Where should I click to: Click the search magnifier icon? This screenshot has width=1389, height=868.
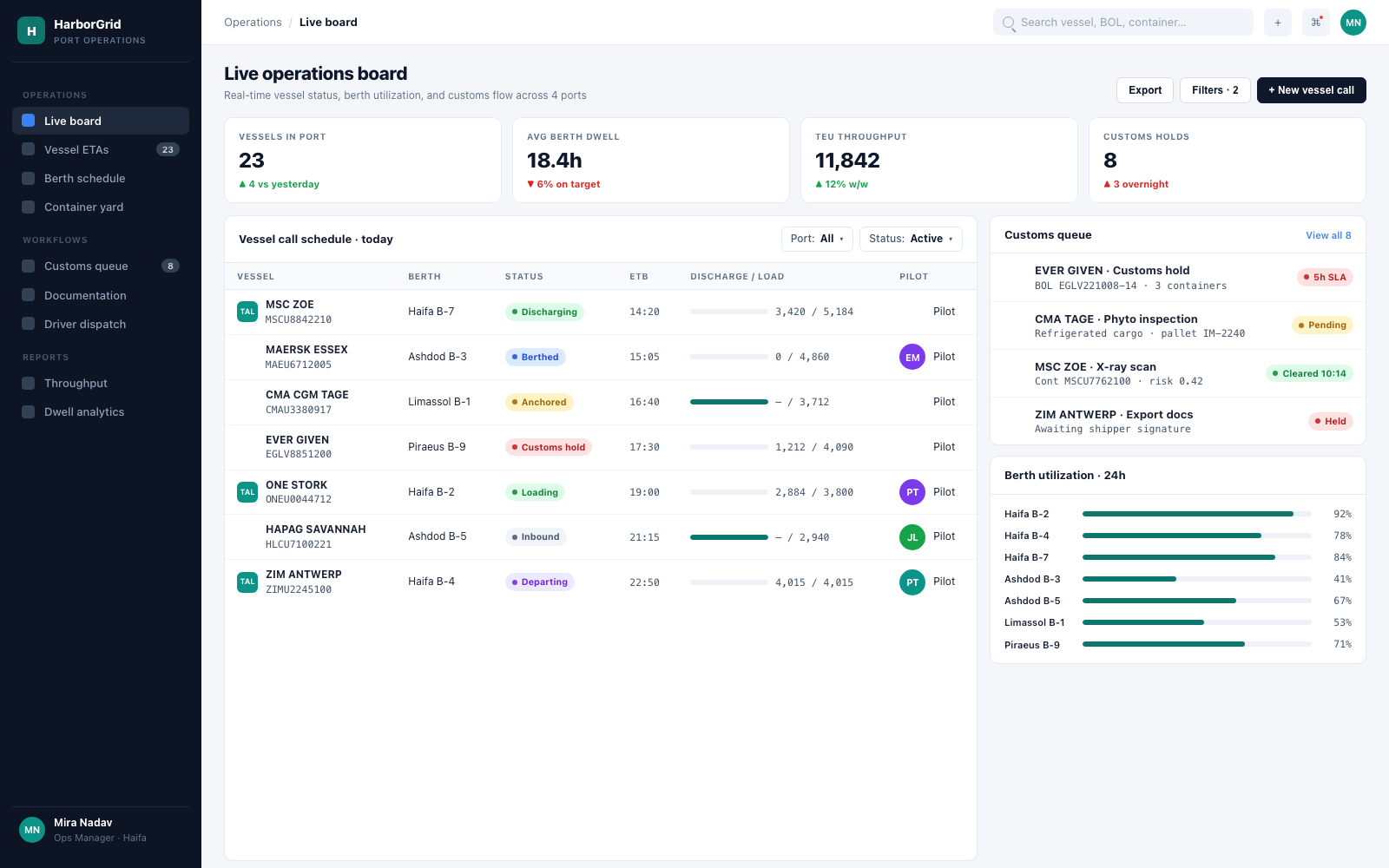coord(1009,23)
